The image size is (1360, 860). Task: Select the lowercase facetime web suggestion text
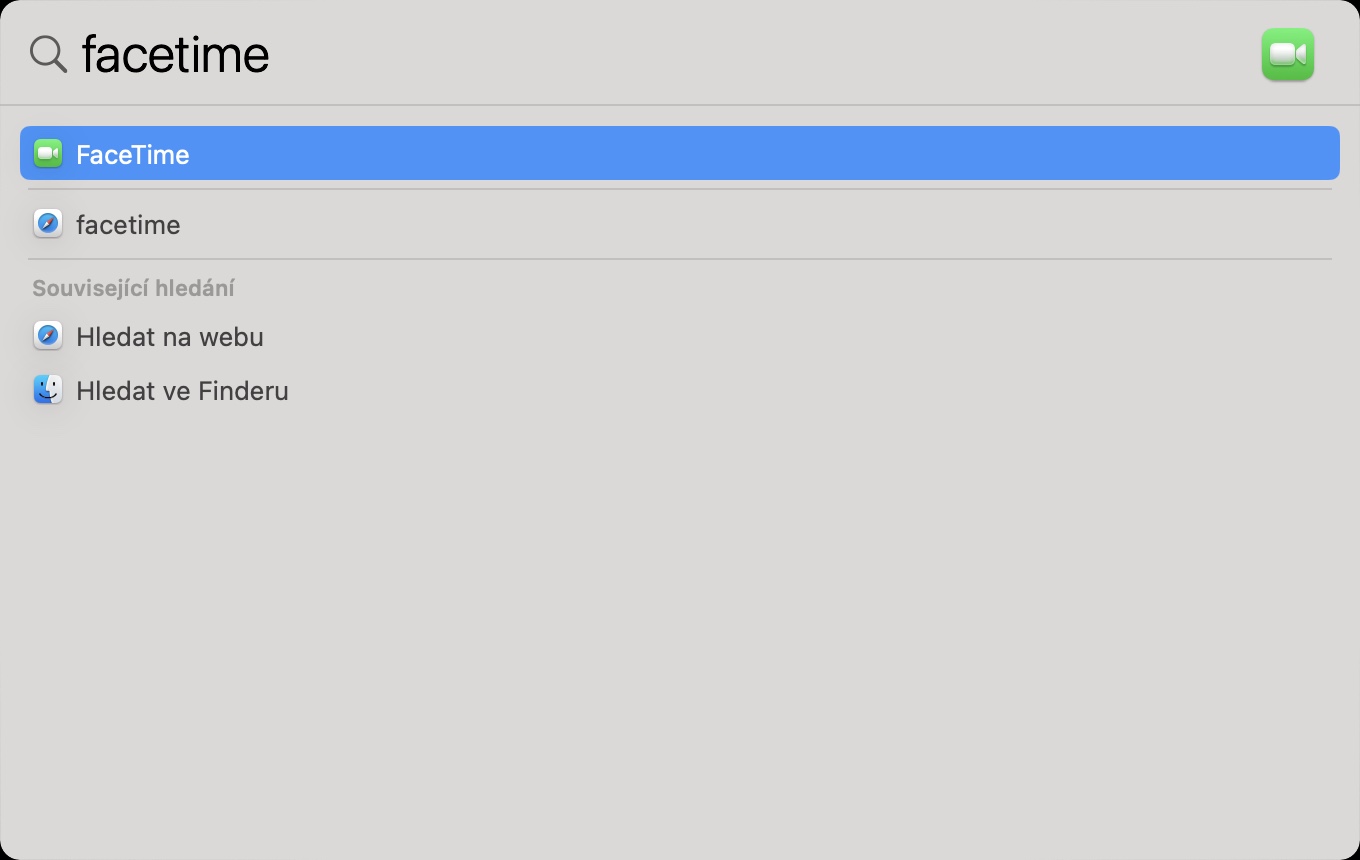tap(128, 225)
